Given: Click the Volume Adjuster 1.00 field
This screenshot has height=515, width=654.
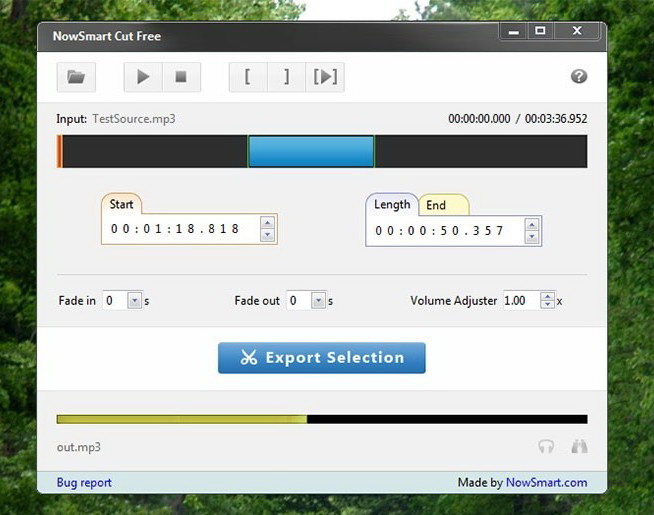Looking at the screenshot, I should pyautogui.click(x=521, y=301).
